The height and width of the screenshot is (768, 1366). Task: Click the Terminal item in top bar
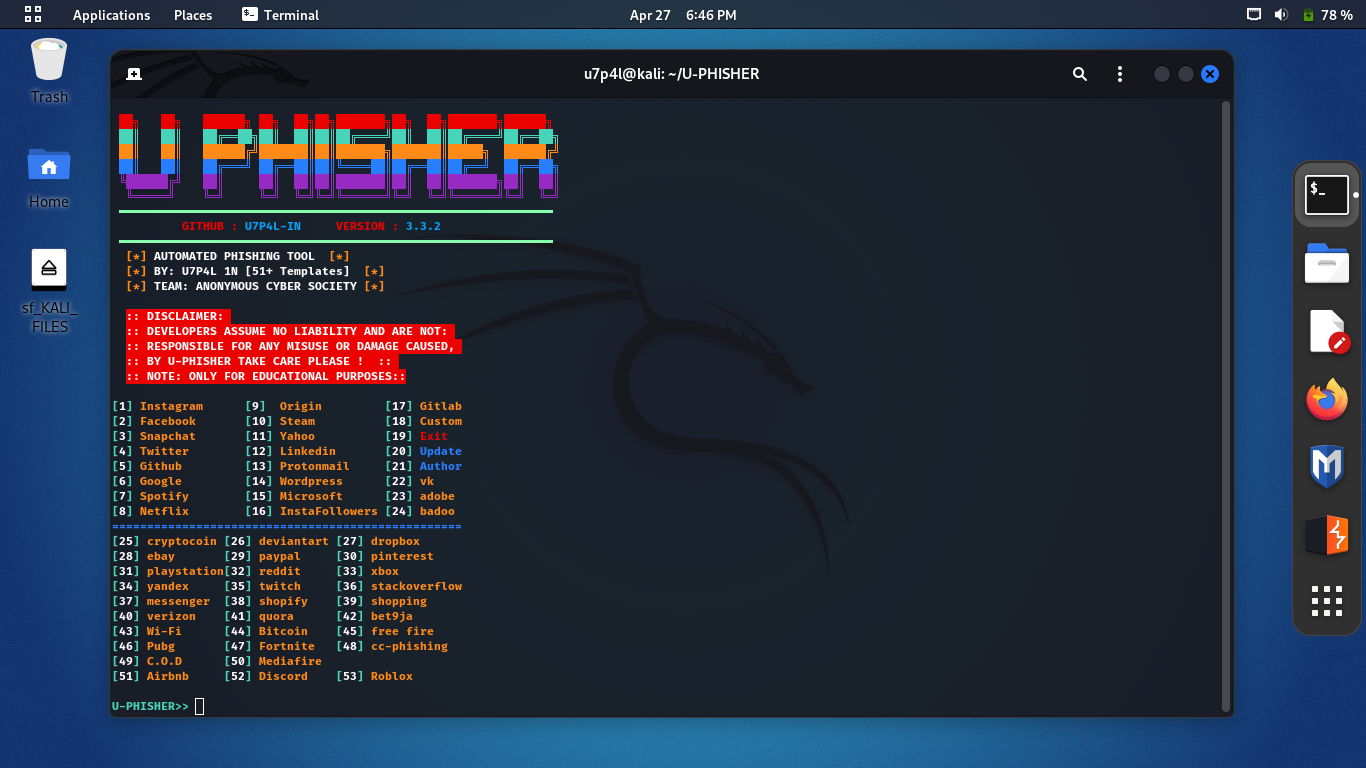tap(280, 15)
